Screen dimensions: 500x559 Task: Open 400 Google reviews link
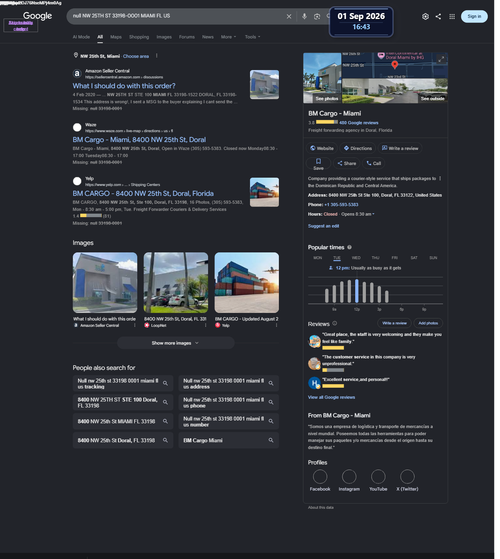359,123
